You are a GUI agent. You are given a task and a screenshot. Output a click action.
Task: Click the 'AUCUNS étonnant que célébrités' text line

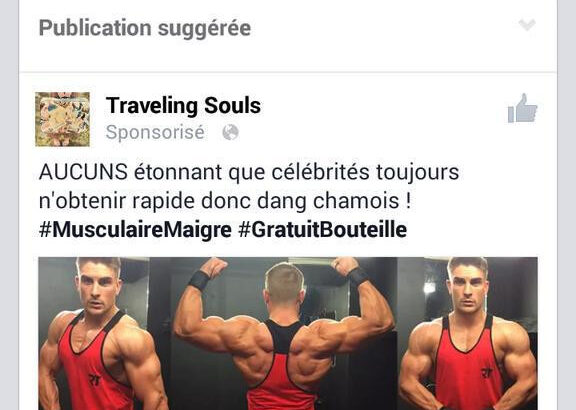click(249, 172)
